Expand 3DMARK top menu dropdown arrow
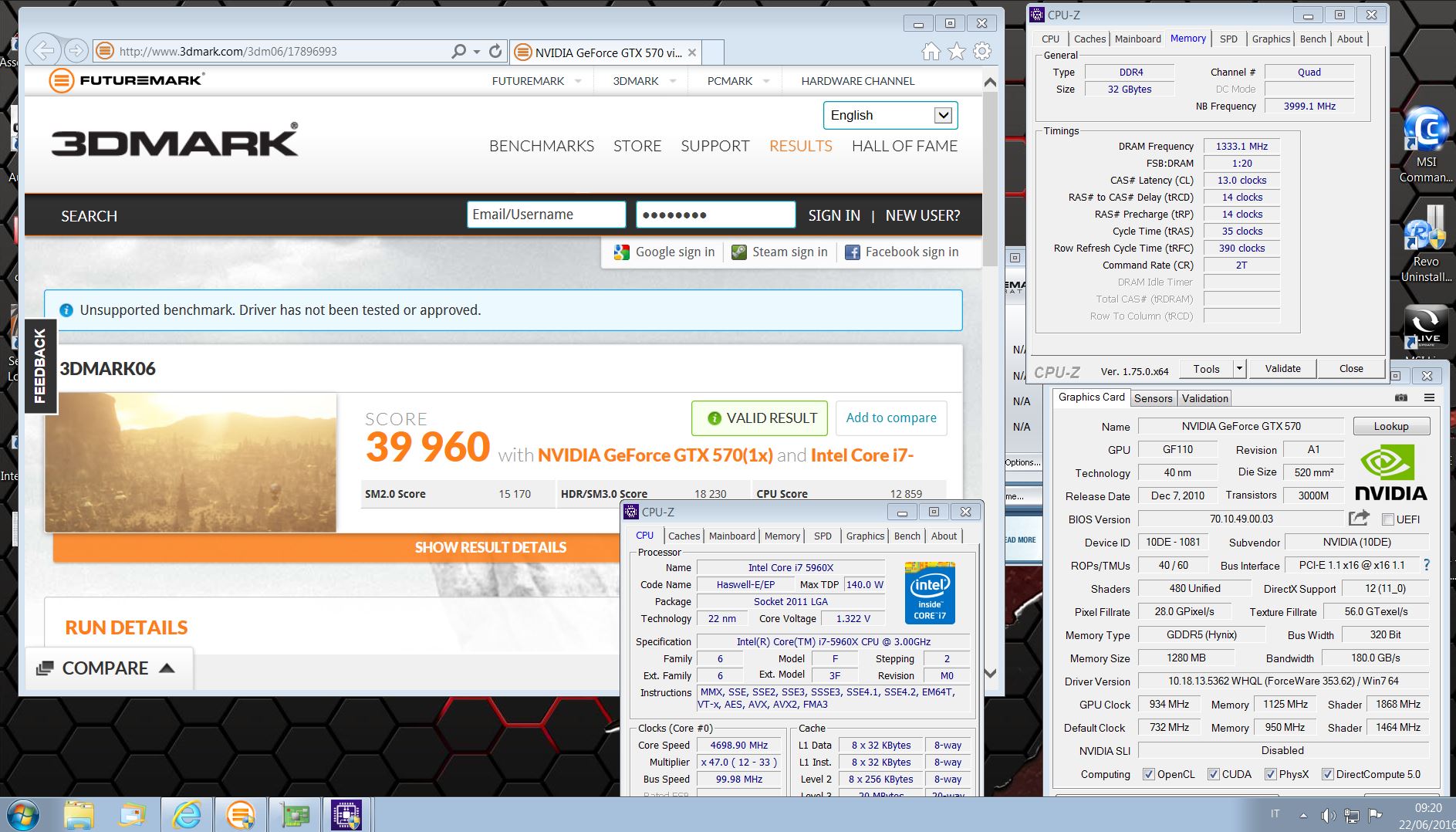1456x832 pixels. (673, 81)
